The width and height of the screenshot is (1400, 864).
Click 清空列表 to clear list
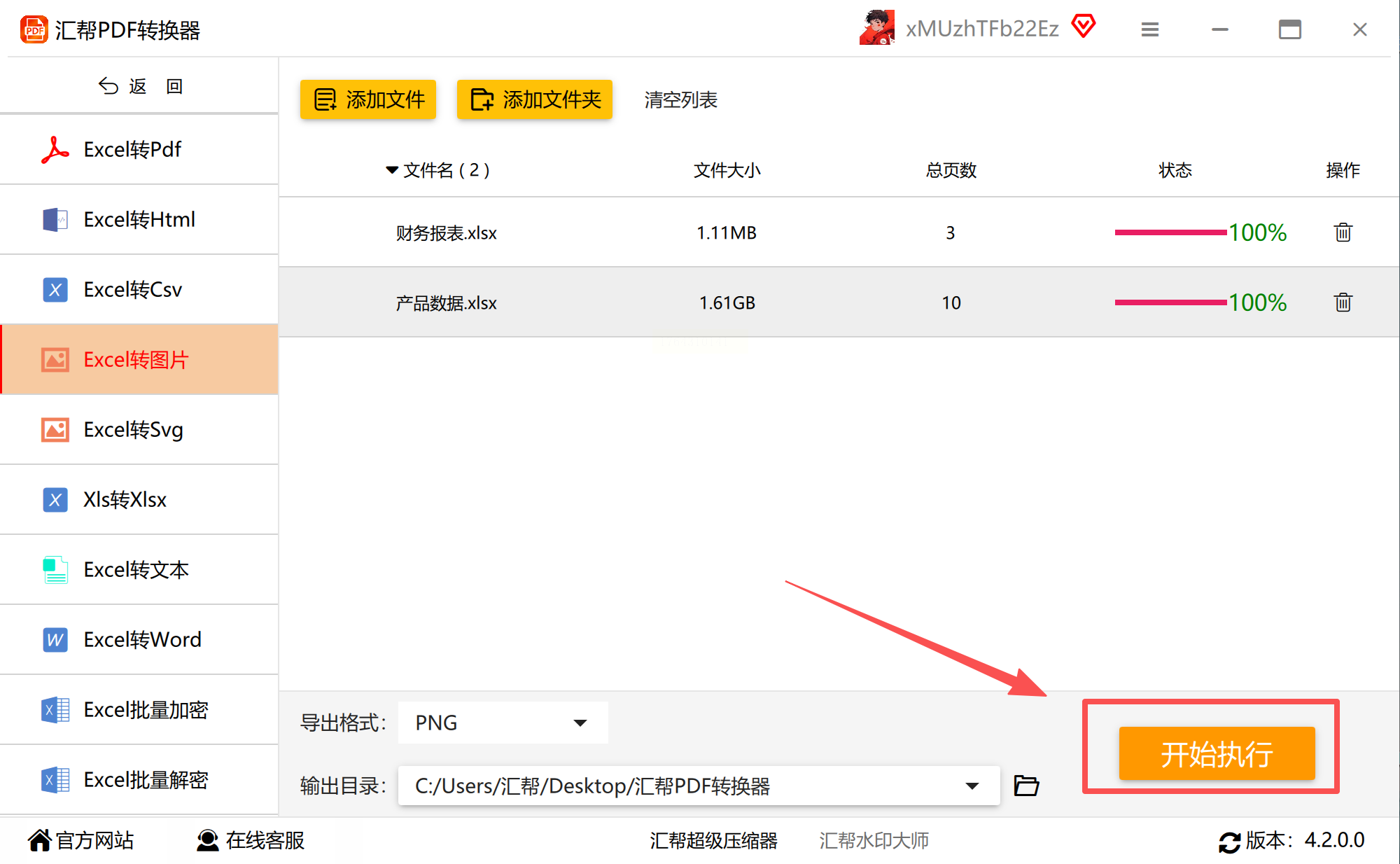tap(680, 99)
